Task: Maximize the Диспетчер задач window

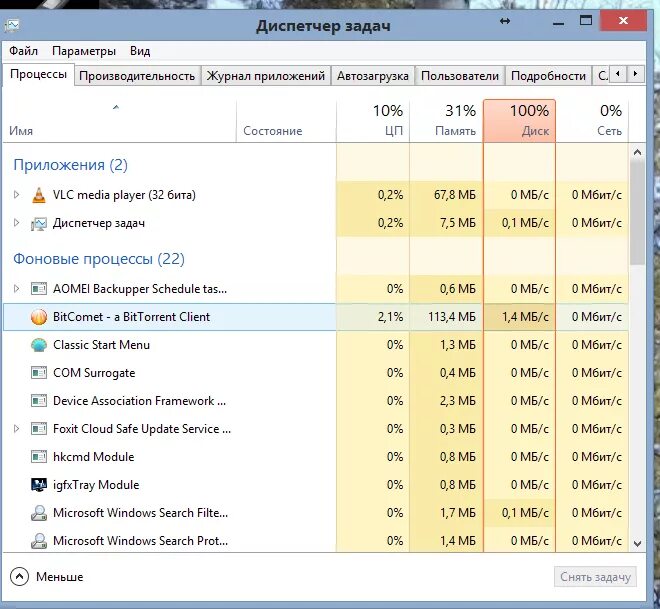Action: point(586,21)
